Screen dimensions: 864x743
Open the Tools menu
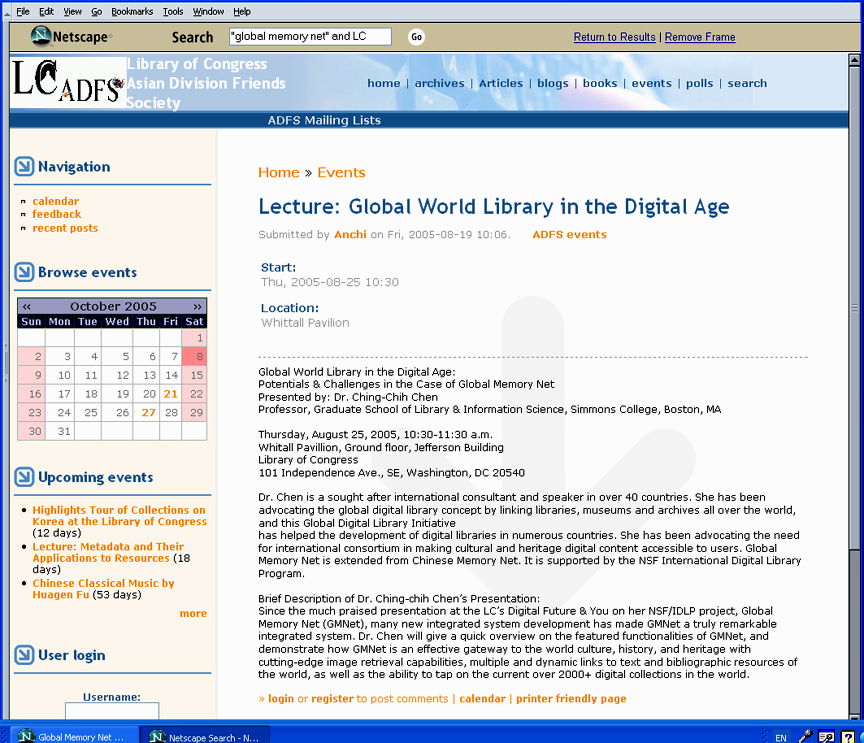[x=172, y=11]
